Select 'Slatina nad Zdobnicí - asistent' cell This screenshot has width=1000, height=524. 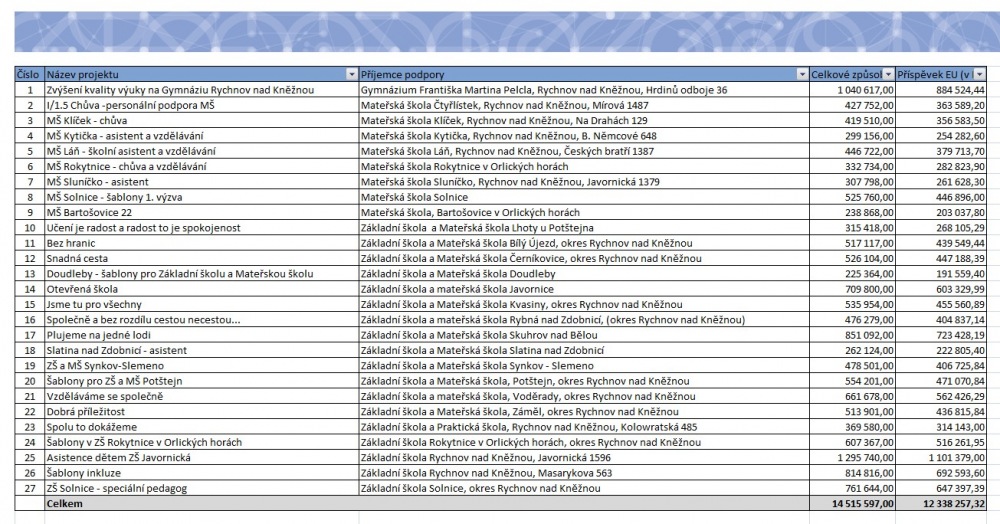point(202,350)
